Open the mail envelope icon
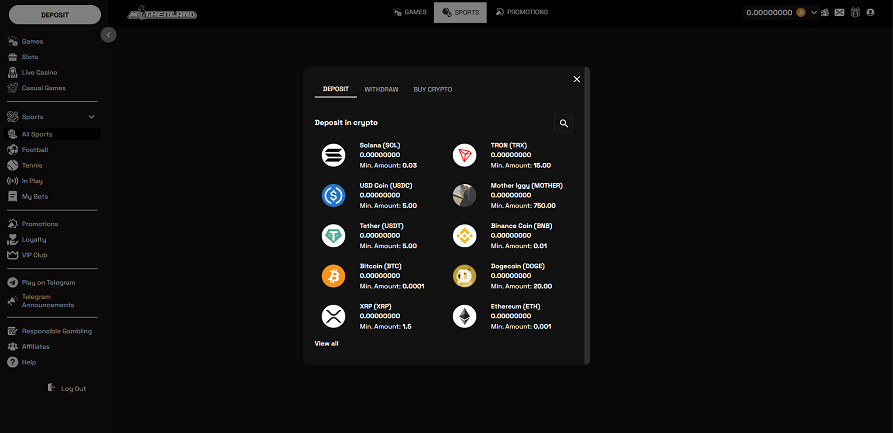This screenshot has height=433, width=893. (x=839, y=12)
